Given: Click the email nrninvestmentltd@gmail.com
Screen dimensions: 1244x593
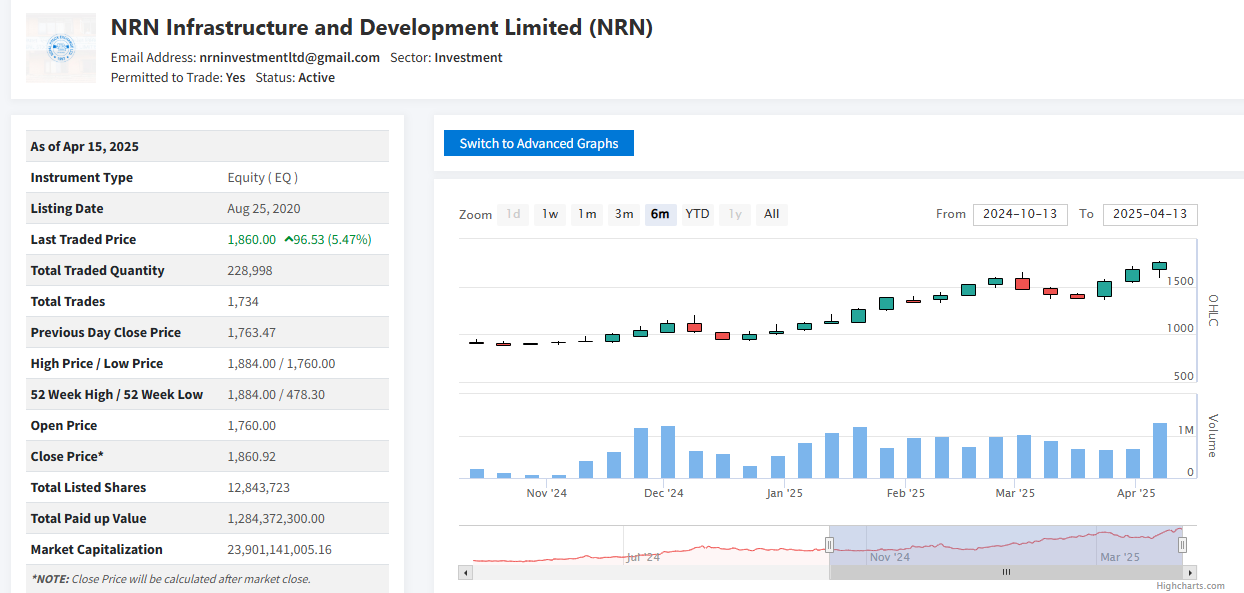Looking at the screenshot, I should (289, 57).
